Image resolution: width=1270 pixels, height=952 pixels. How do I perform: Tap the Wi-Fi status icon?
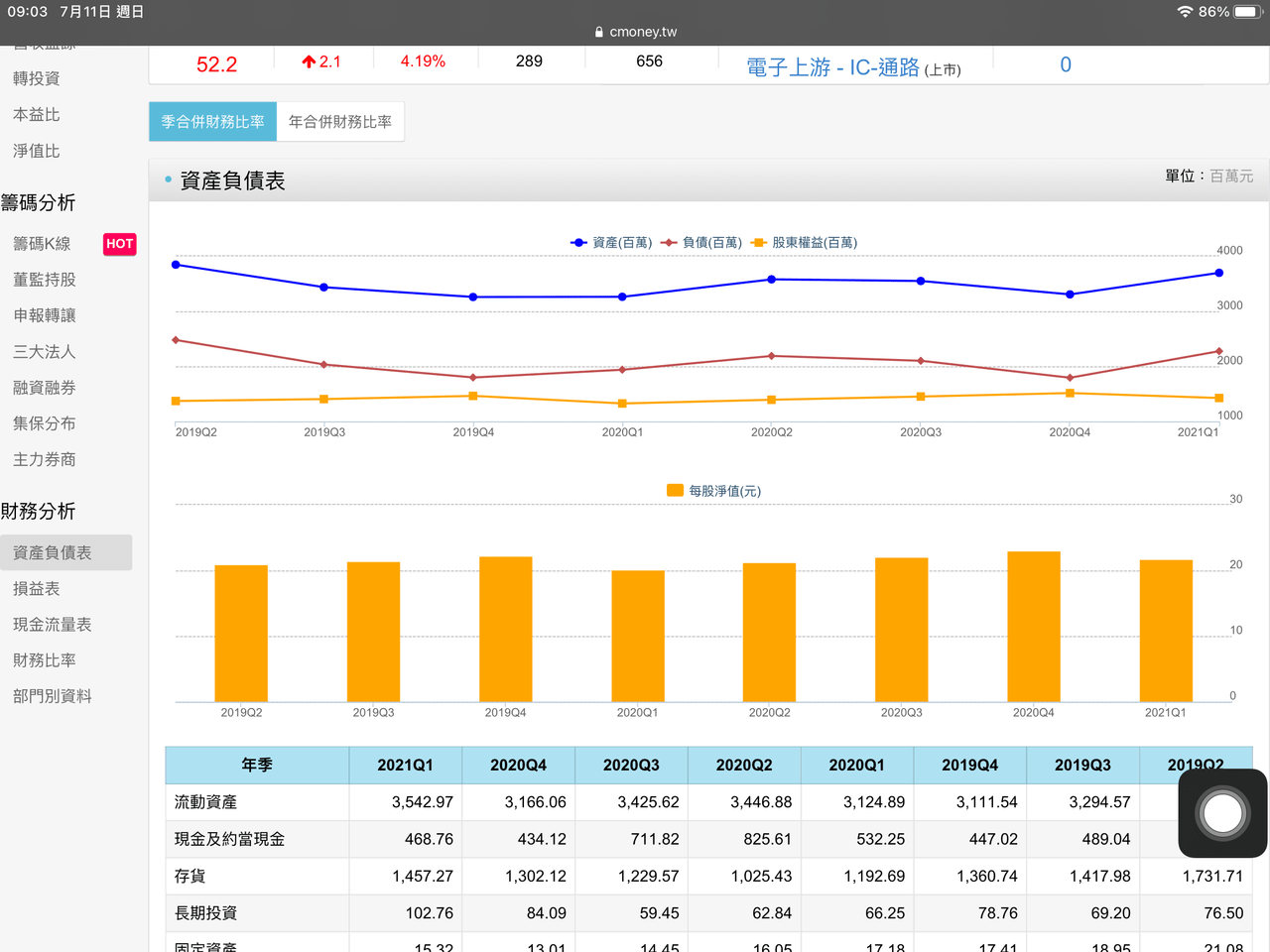coord(1185,12)
